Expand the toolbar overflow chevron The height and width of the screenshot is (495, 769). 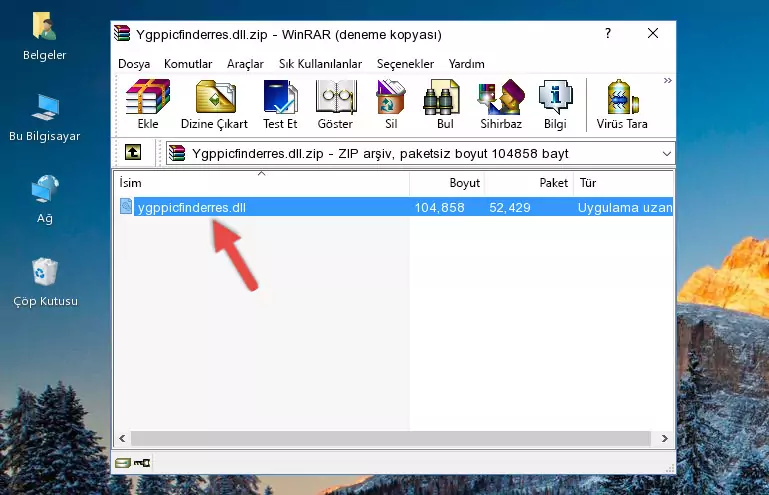click(x=667, y=80)
